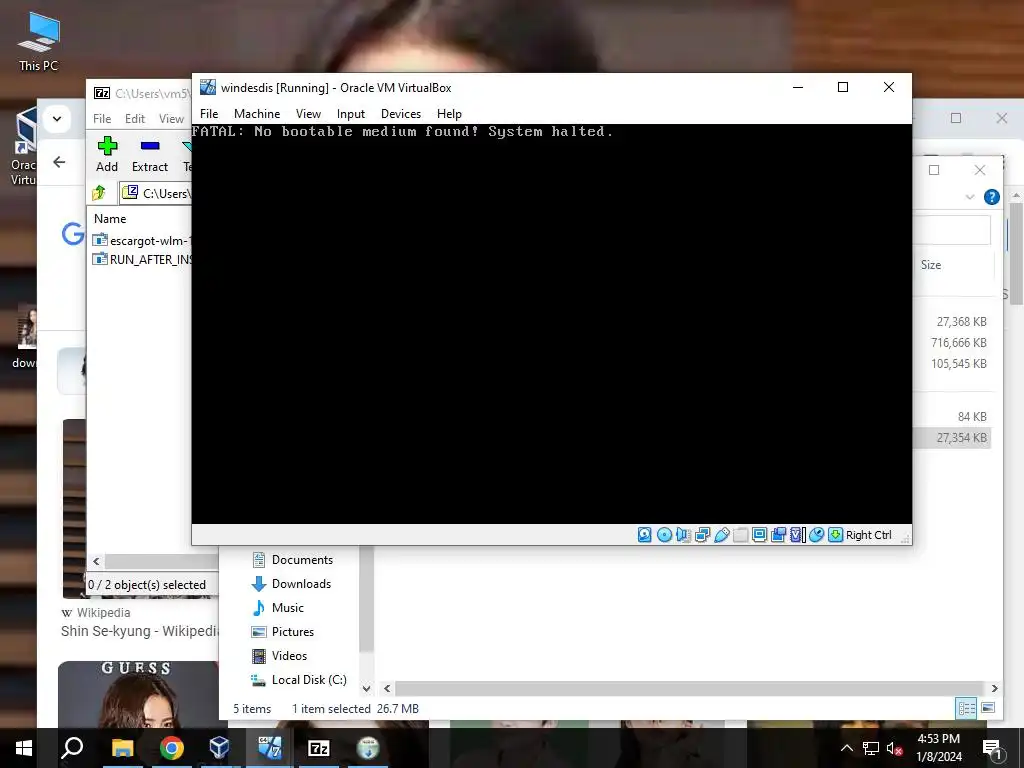Open the Shin Se-kyung Wikipedia result link
Image resolution: width=1024 pixels, height=768 pixels.
pyautogui.click(x=139, y=631)
